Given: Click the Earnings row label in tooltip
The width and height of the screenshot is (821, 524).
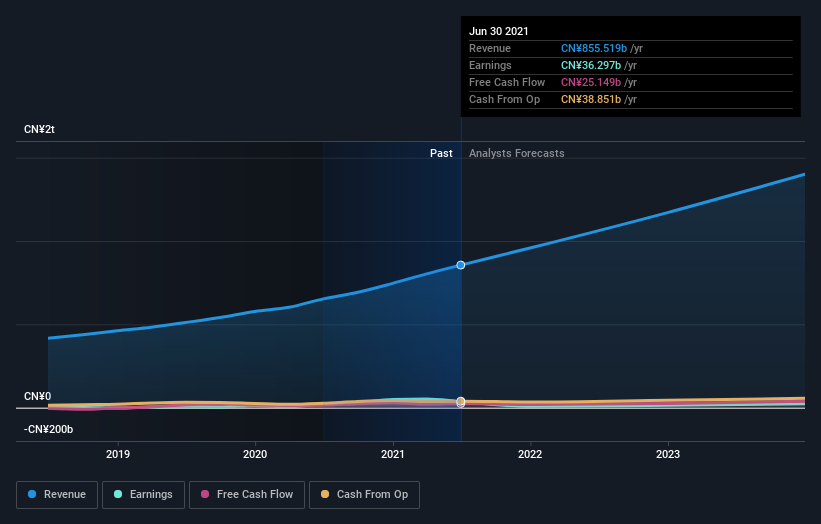Looking at the screenshot, I should click(490, 65).
